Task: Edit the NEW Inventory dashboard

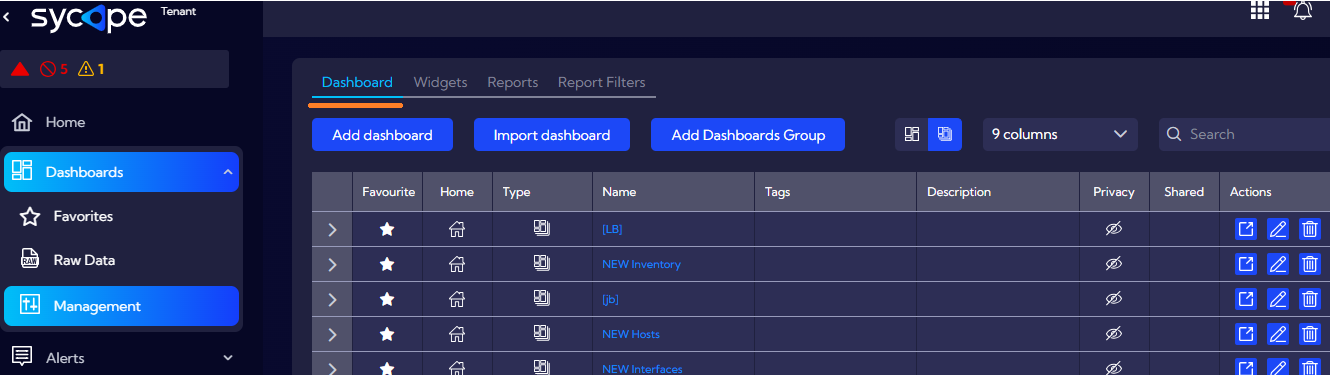Action: click(x=1278, y=264)
